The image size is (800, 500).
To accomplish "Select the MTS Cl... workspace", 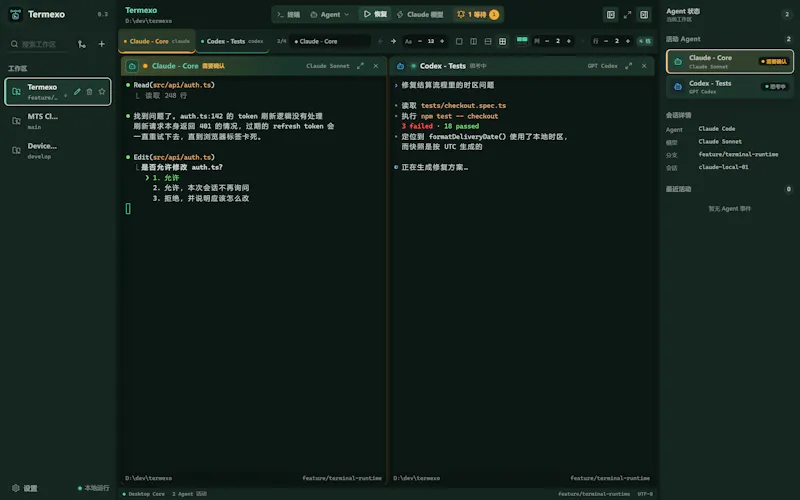I will tap(58, 121).
